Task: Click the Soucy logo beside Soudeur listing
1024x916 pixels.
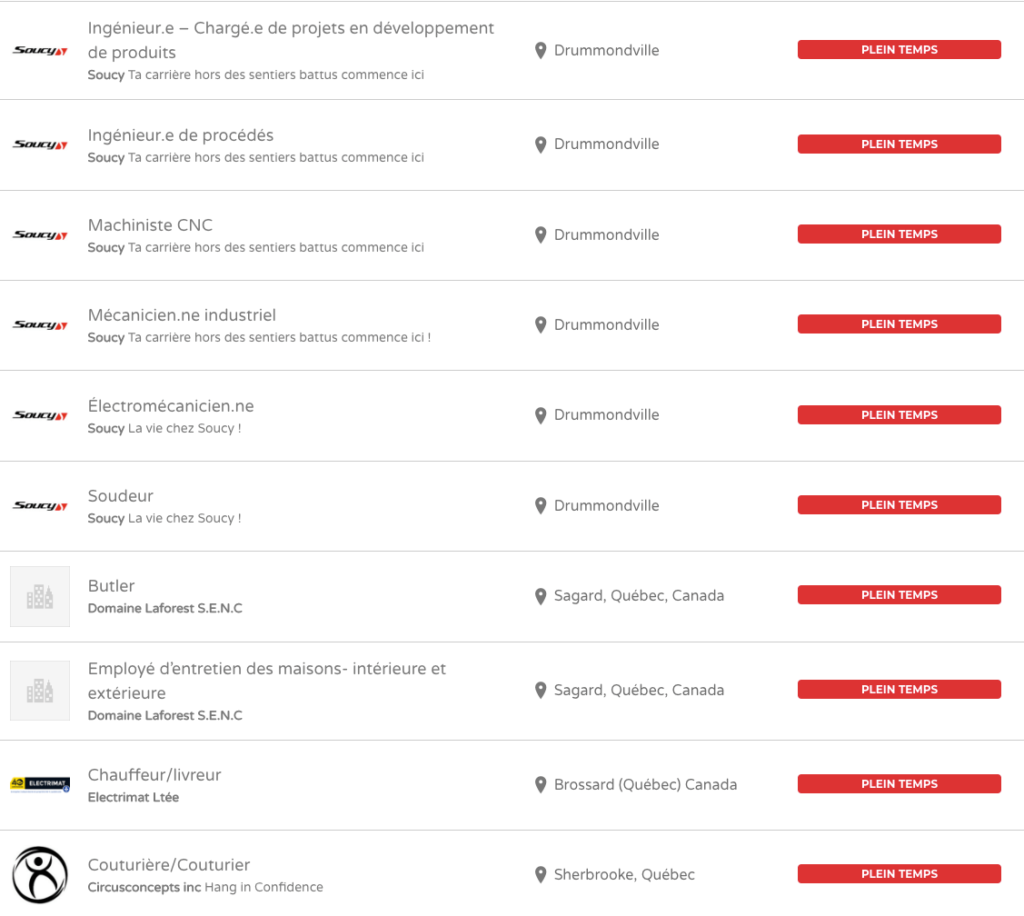Action: click(x=40, y=506)
